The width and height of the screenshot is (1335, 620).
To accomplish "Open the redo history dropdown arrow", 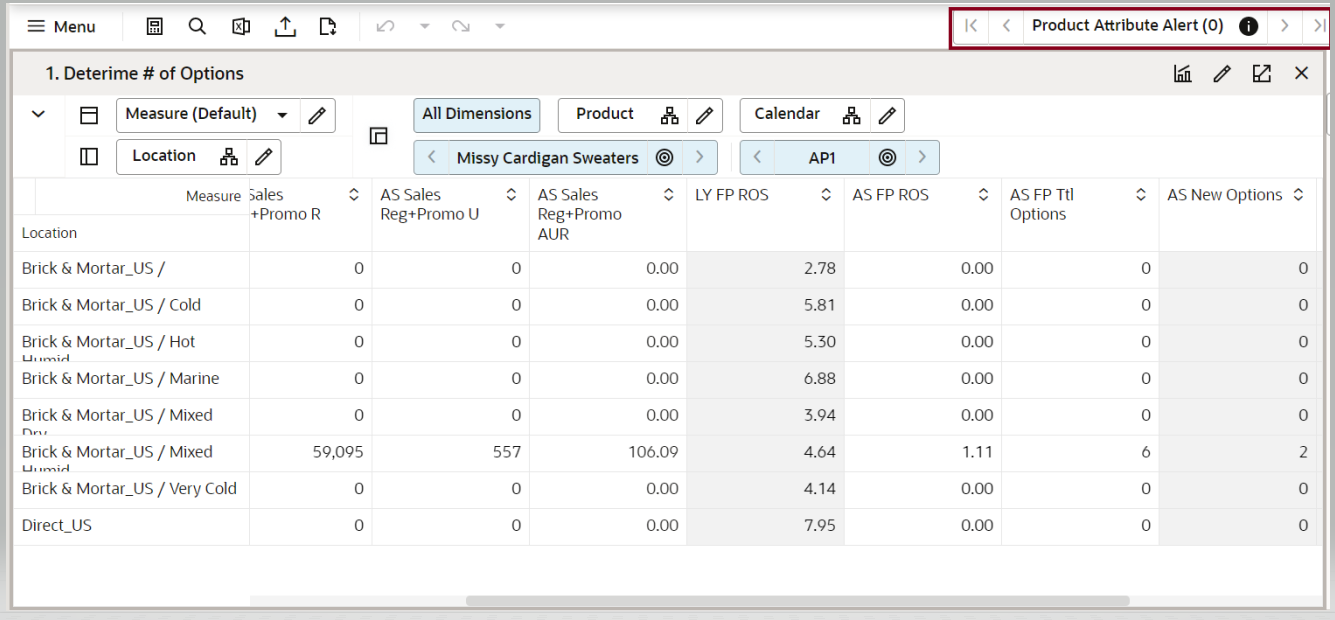I will click(500, 27).
